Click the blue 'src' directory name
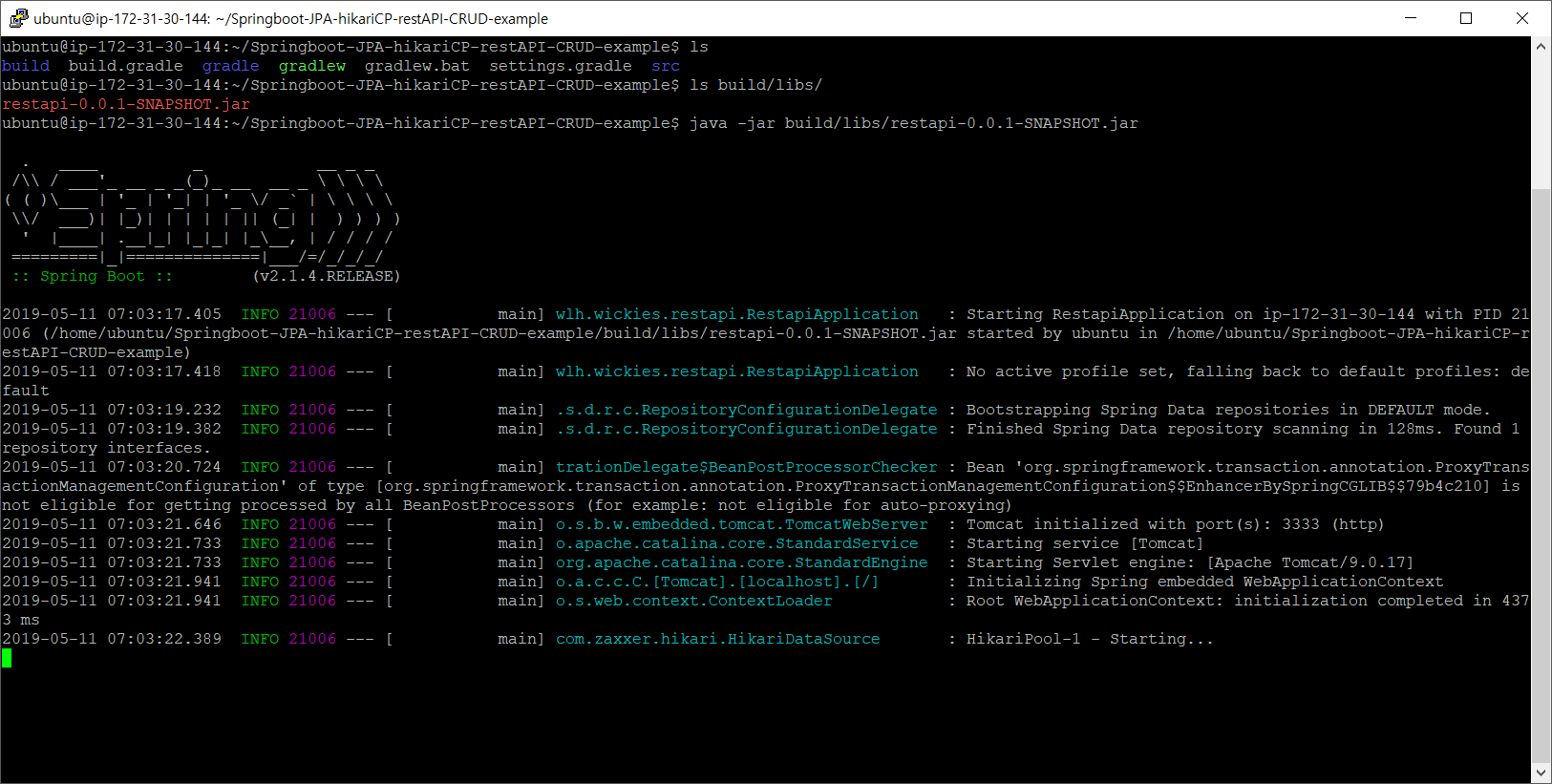This screenshot has width=1552, height=784. click(x=666, y=66)
